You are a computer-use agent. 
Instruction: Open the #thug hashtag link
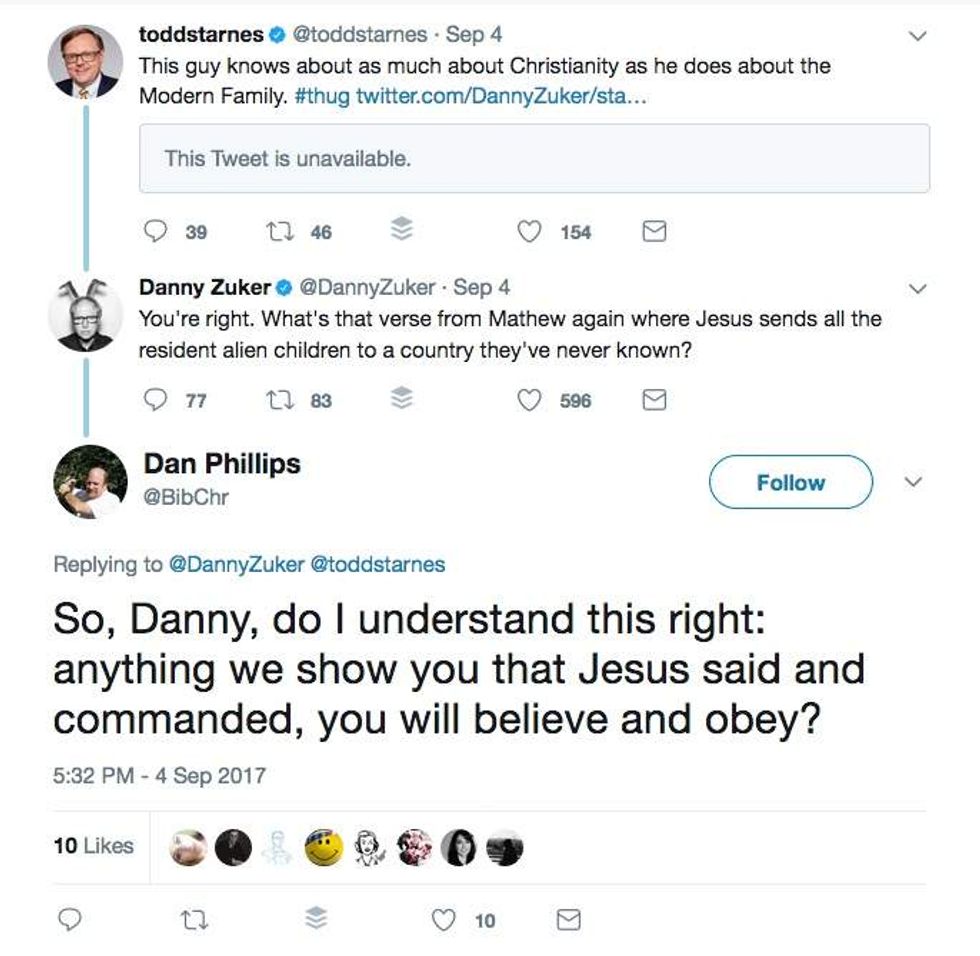tap(322, 93)
